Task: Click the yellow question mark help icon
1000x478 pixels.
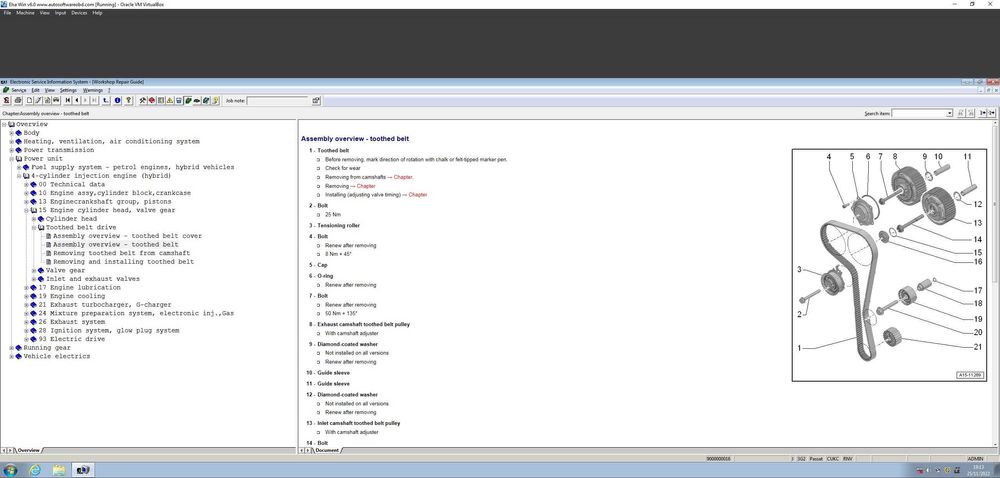Action: pyautogui.click(x=129, y=101)
